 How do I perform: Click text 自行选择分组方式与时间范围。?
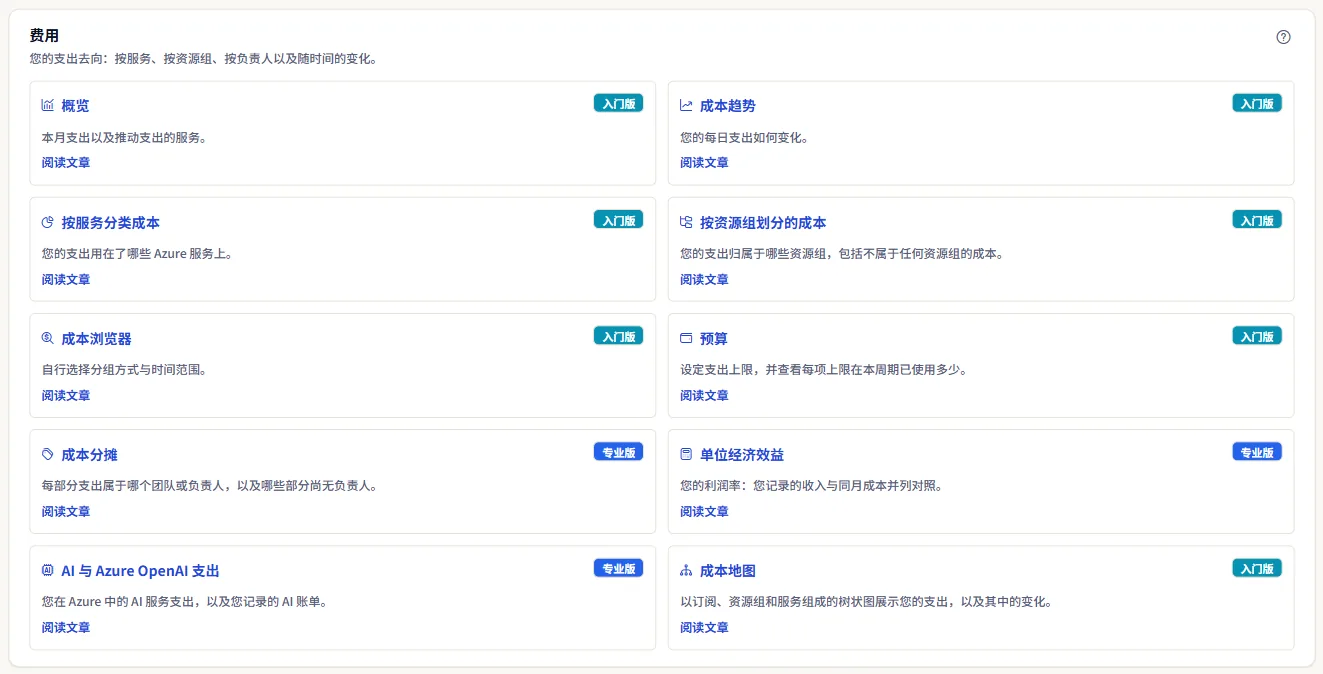point(124,370)
